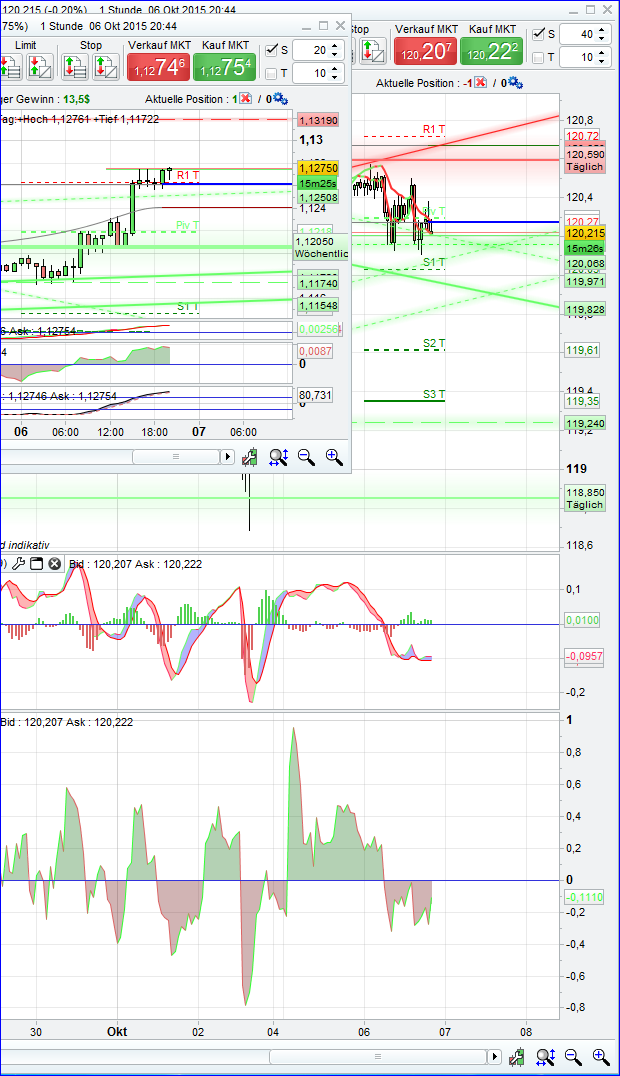620x1076 pixels.
Task: Click stepper arrows on the 20 field
Action: coord(334,49)
